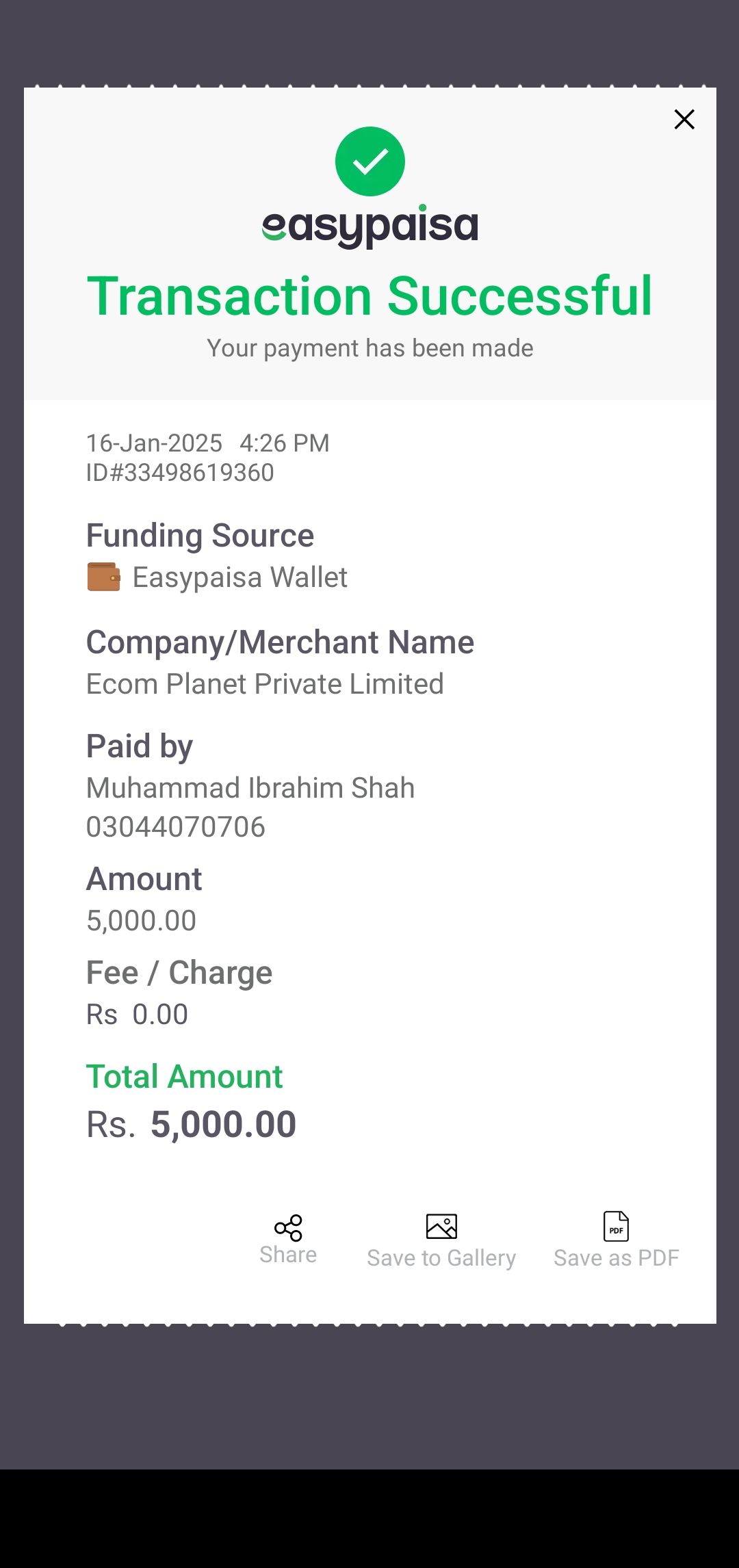Click the easypaisa logo
Image resolution: width=739 pixels, height=1568 pixels.
click(x=370, y=226)
